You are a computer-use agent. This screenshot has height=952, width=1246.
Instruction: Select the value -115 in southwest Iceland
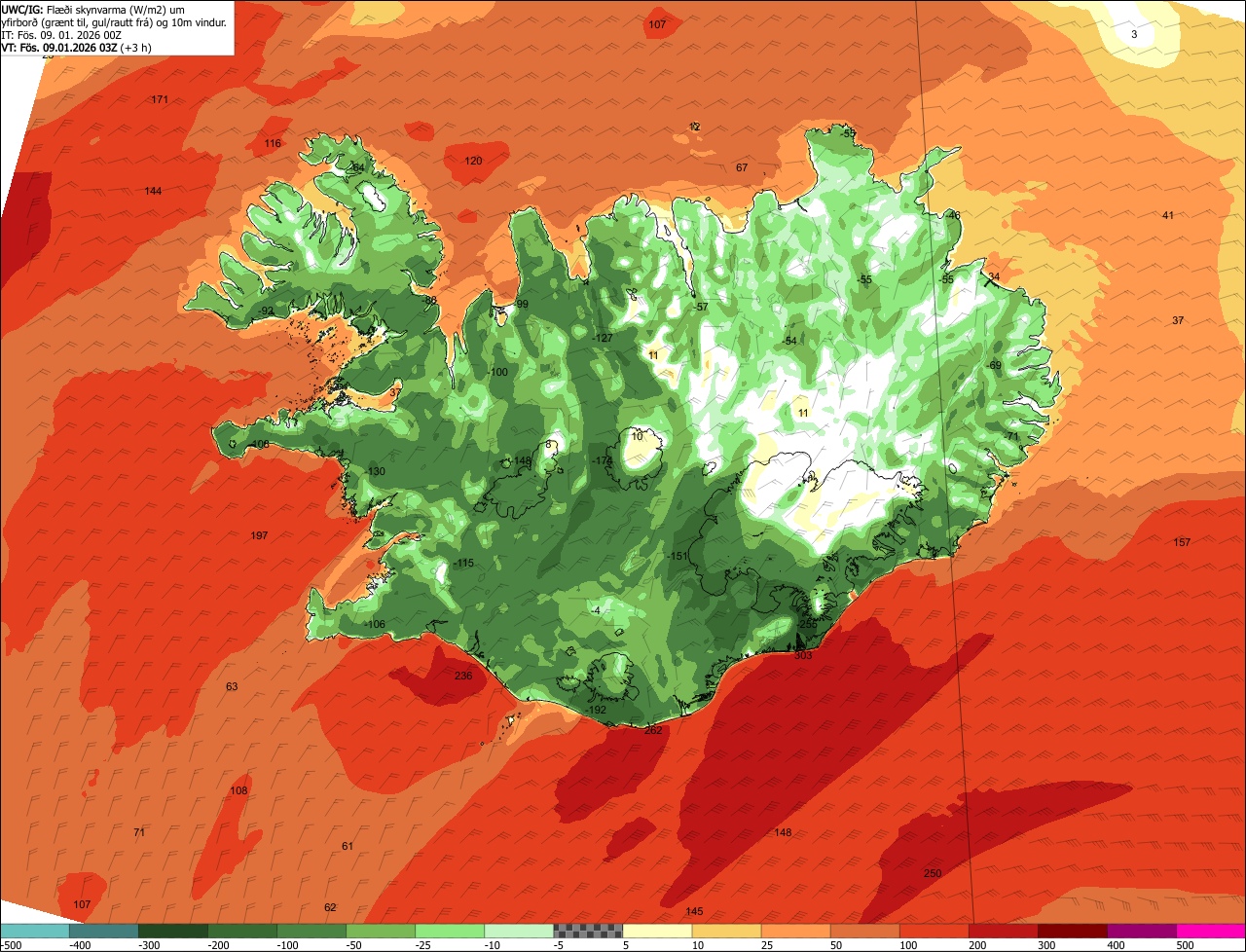pyautogui.click(x=463, y=564)
